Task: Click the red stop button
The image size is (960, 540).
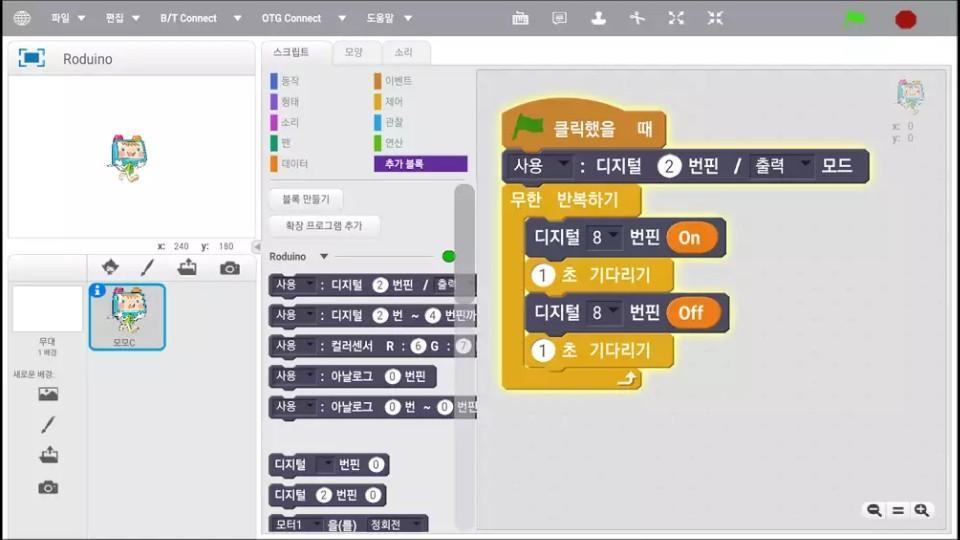Action: click(906, 20)
